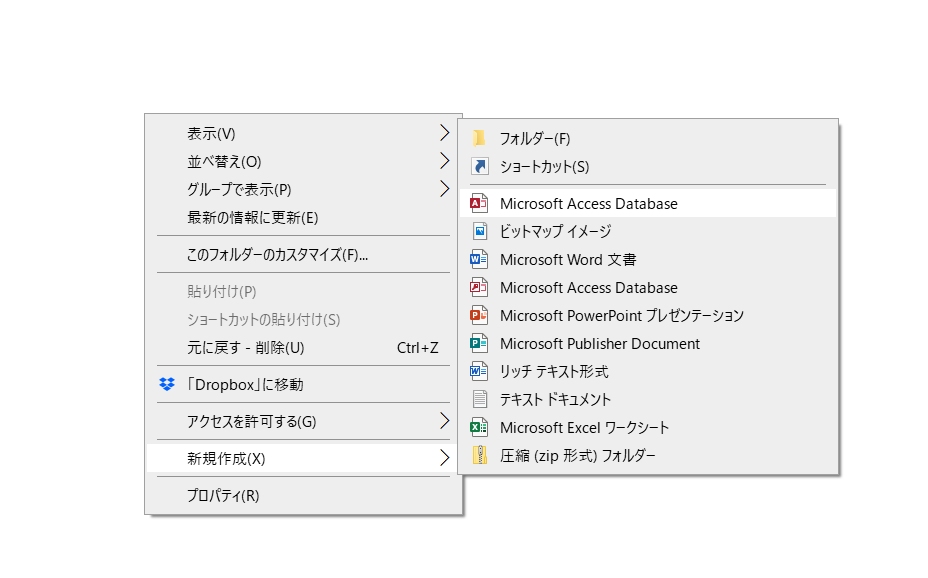Screen dimensions: 928x578
Task: Click the テキスト ドキュメント notepad icon
Action: point(479,399)
